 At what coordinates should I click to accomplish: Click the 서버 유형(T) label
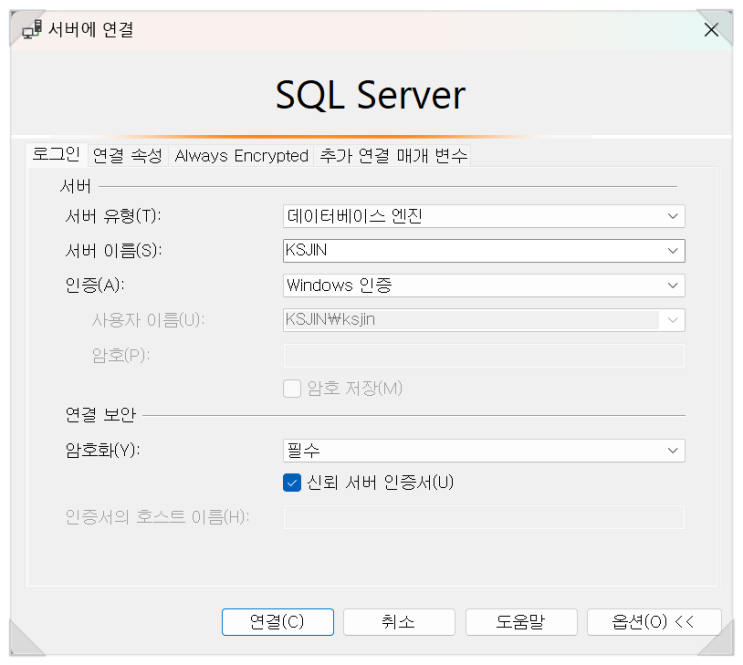tap(113, 217)
